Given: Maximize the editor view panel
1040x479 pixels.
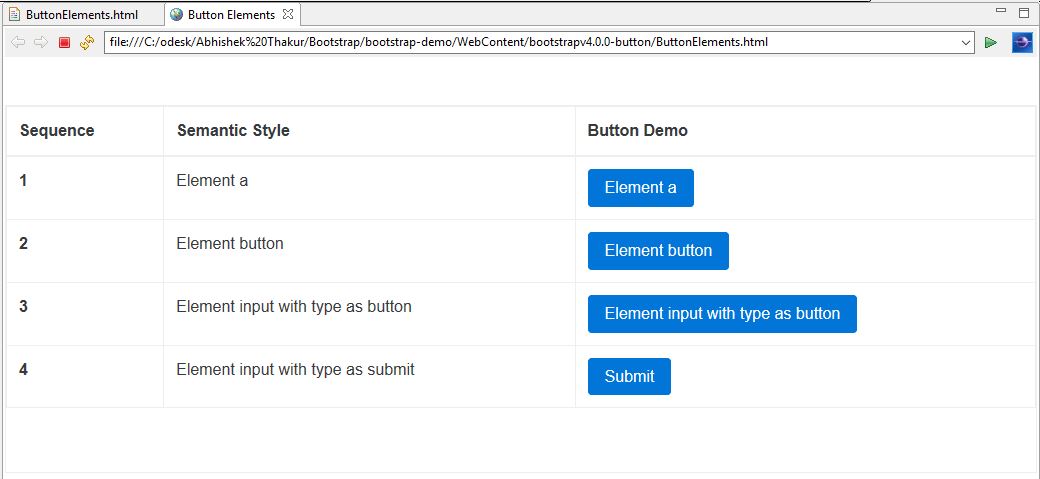Looking at the screenshot, I should point(1023,13).
